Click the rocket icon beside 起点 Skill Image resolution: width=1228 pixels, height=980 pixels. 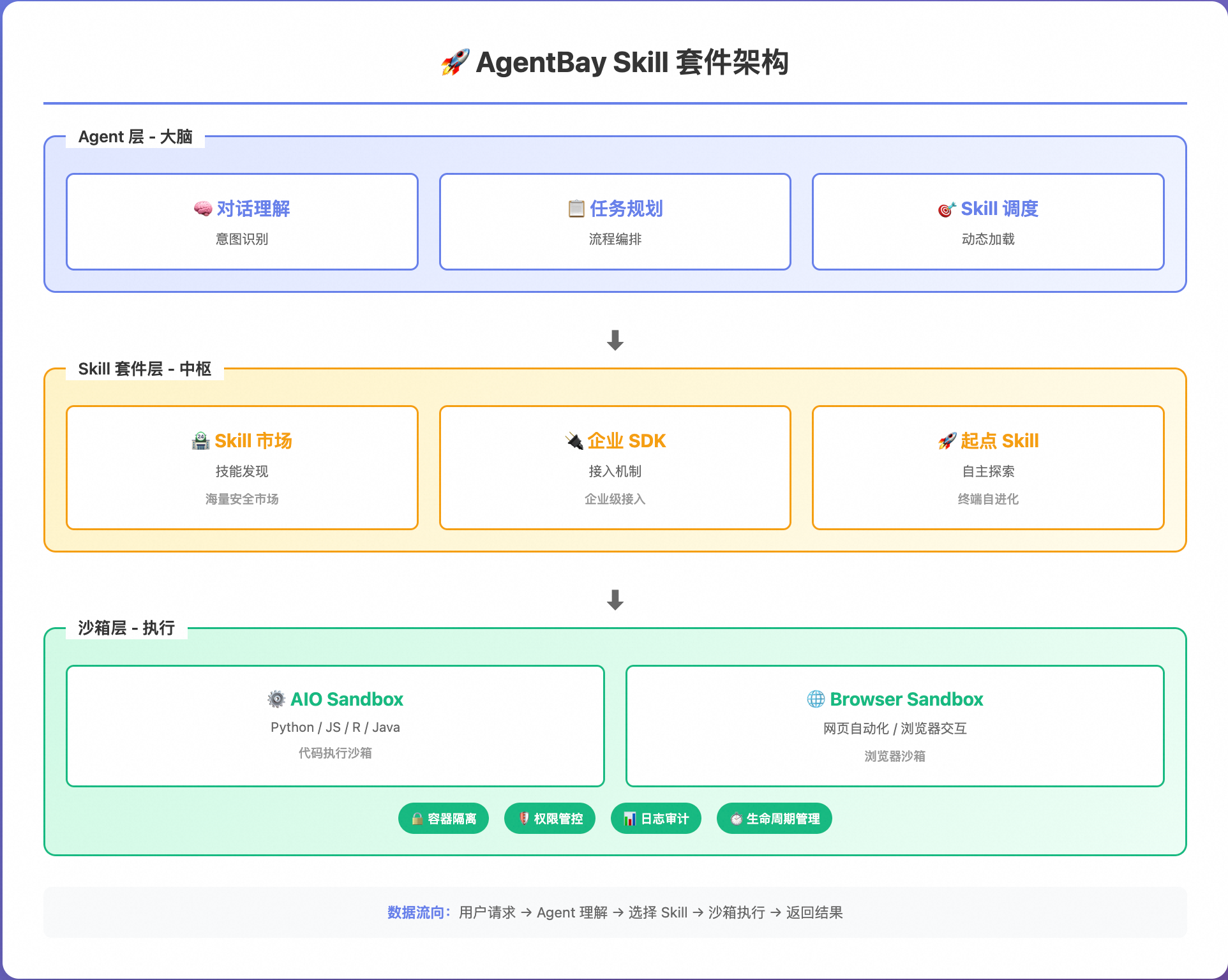[x=947, y=441]
